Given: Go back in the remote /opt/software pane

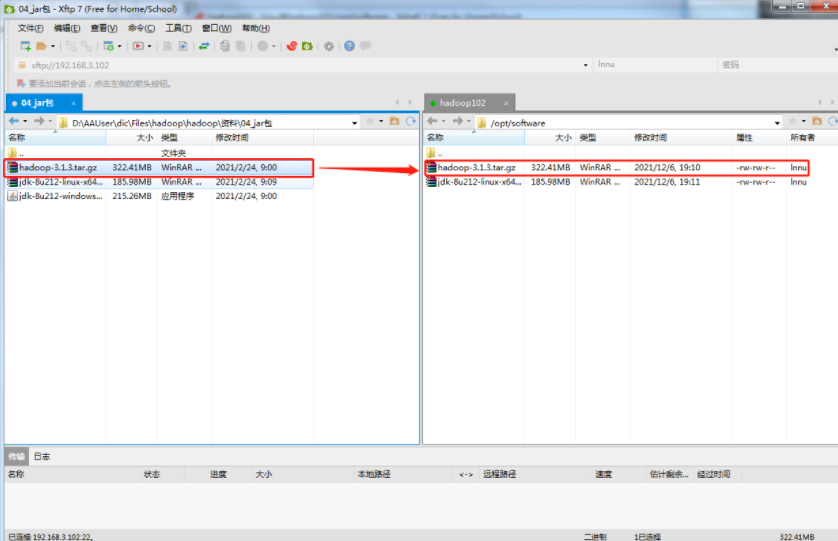Looking at the screenshot, I should pos(432,121).
